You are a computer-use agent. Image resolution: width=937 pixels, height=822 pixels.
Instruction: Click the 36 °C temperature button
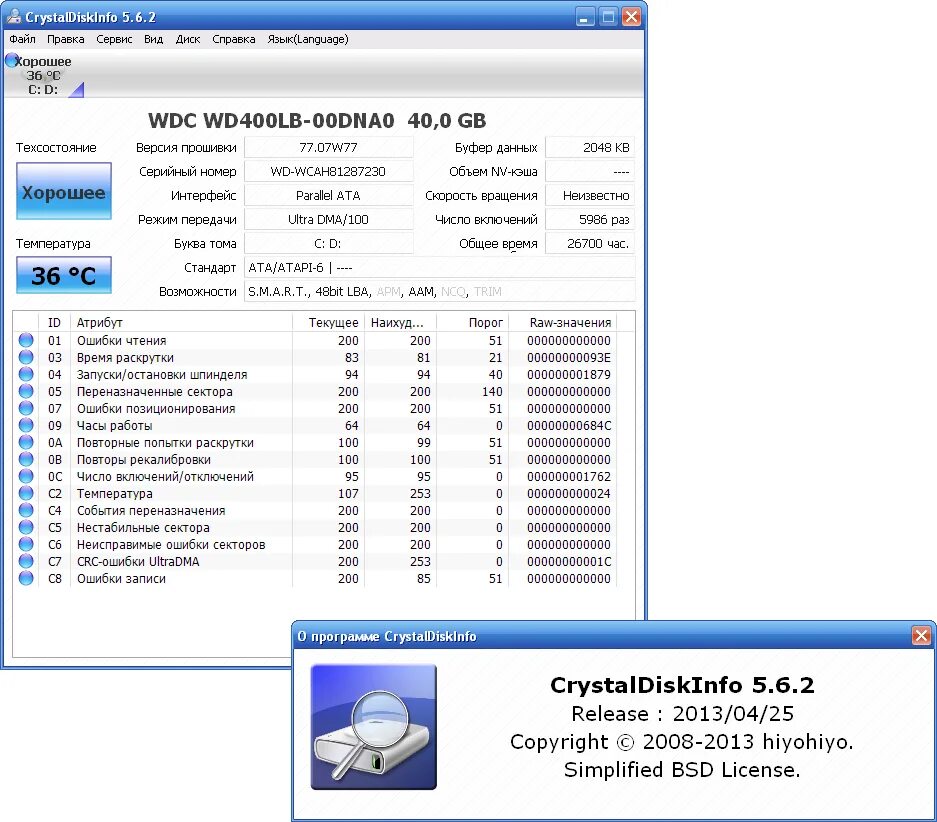click(64, 275)
